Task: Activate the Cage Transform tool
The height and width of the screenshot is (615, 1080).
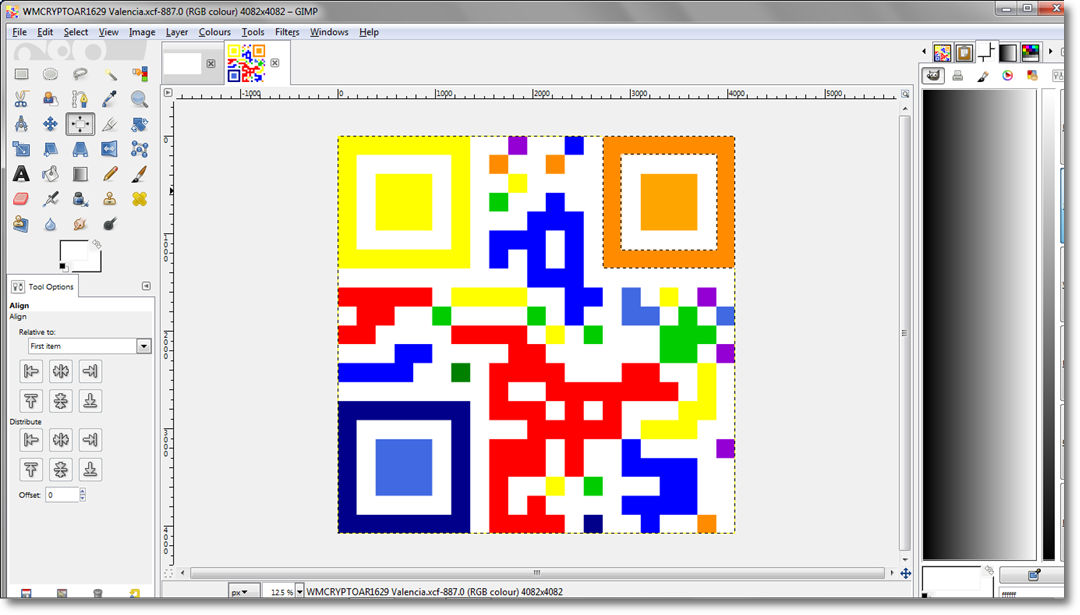Action: click(x=139, y=149)
